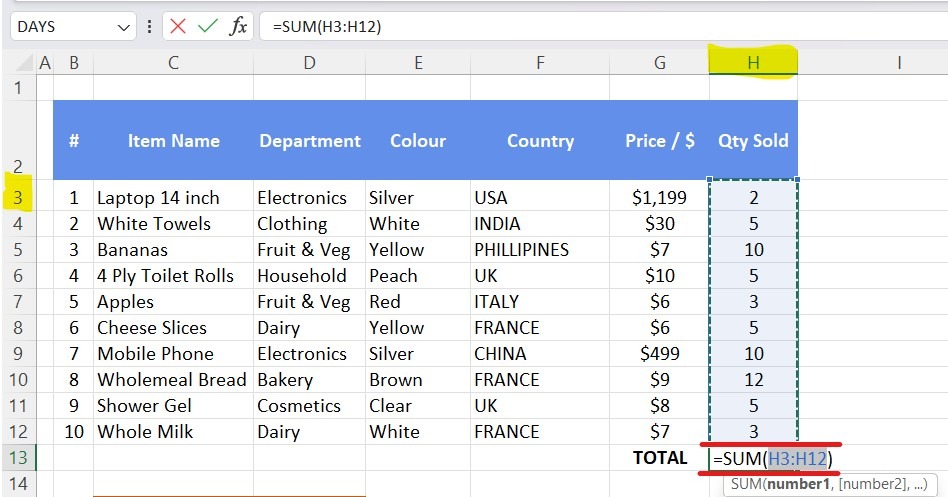Select row 13 header
Viewport: 948px width, 497px height.
point(18,458)
